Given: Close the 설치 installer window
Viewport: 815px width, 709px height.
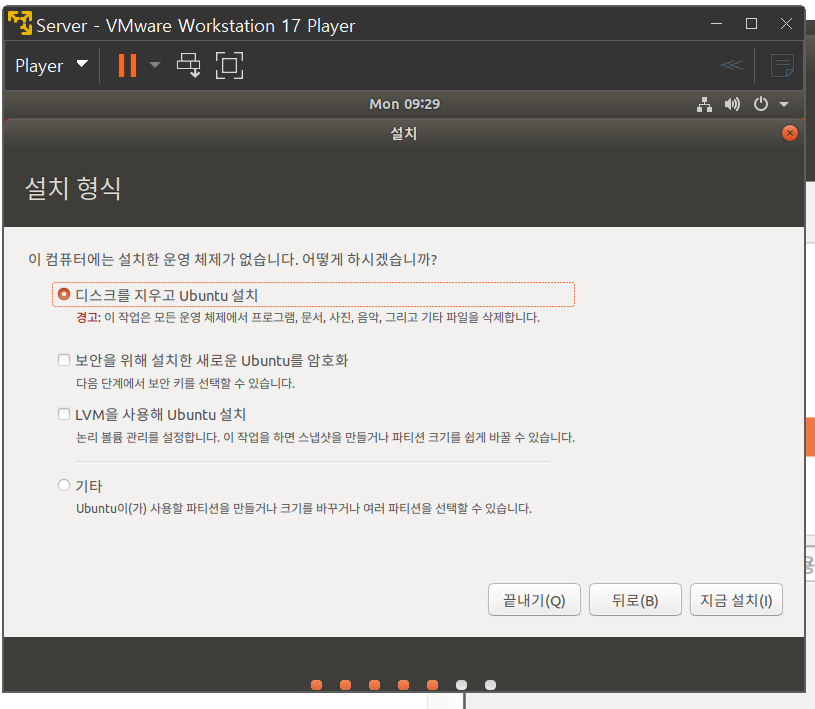Looking at the screenshot, I should [x=790, y=133].
